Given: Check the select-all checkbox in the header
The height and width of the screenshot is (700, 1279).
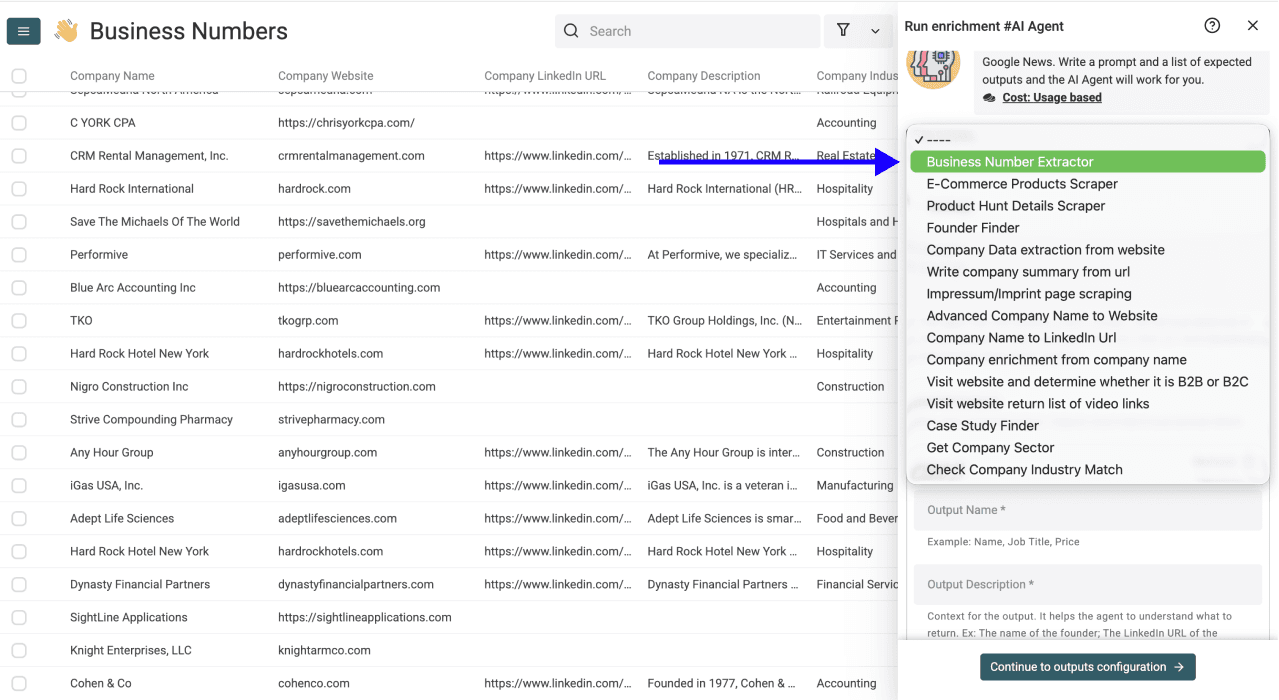Looking at the screenshot, I should click(16, 75).
